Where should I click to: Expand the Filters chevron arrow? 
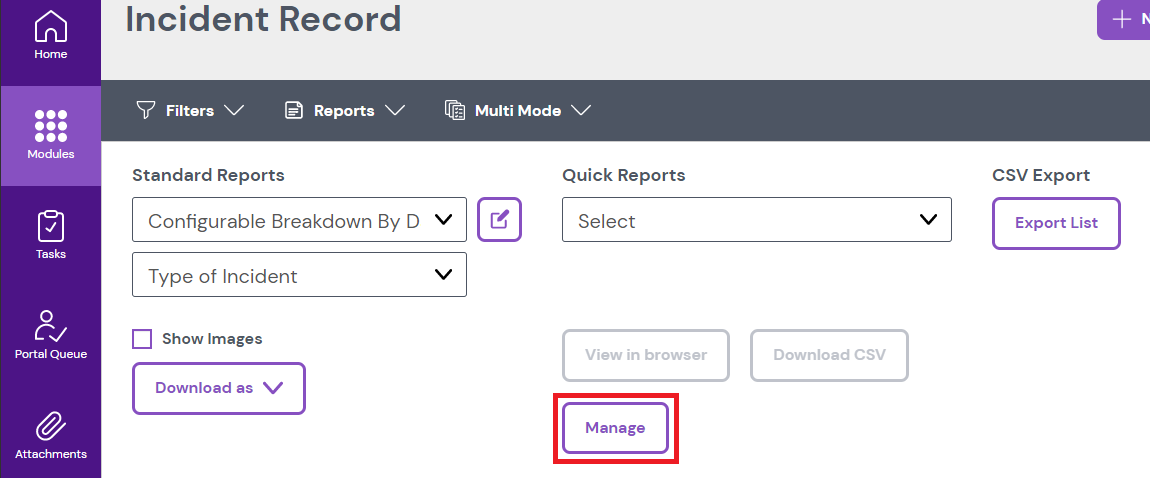pyautogui.click(x=235, y=110)
